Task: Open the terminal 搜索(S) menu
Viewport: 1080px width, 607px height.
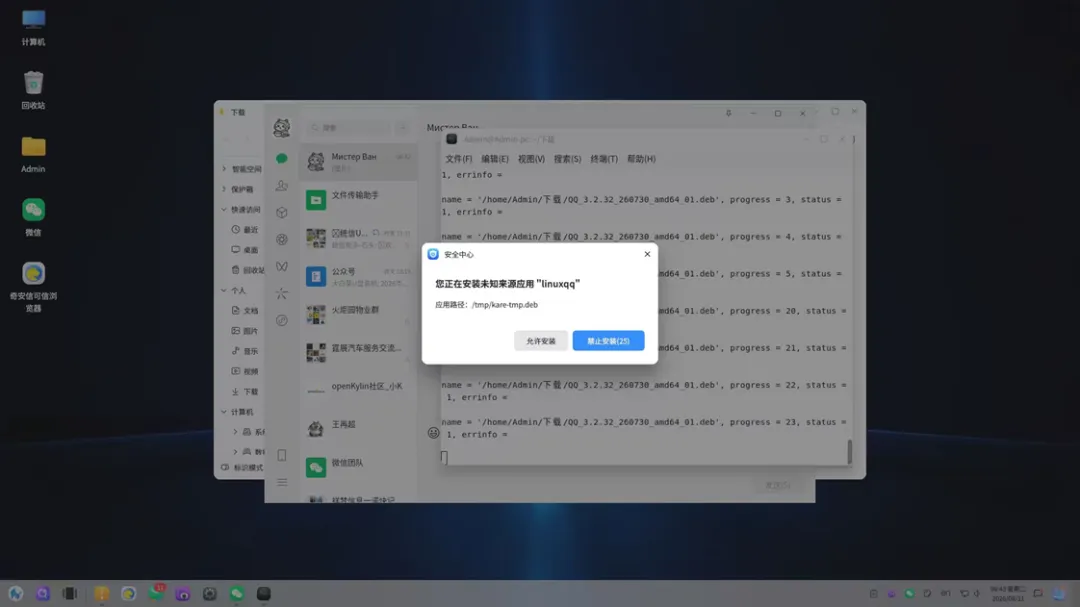Action: tap(568, 159)
